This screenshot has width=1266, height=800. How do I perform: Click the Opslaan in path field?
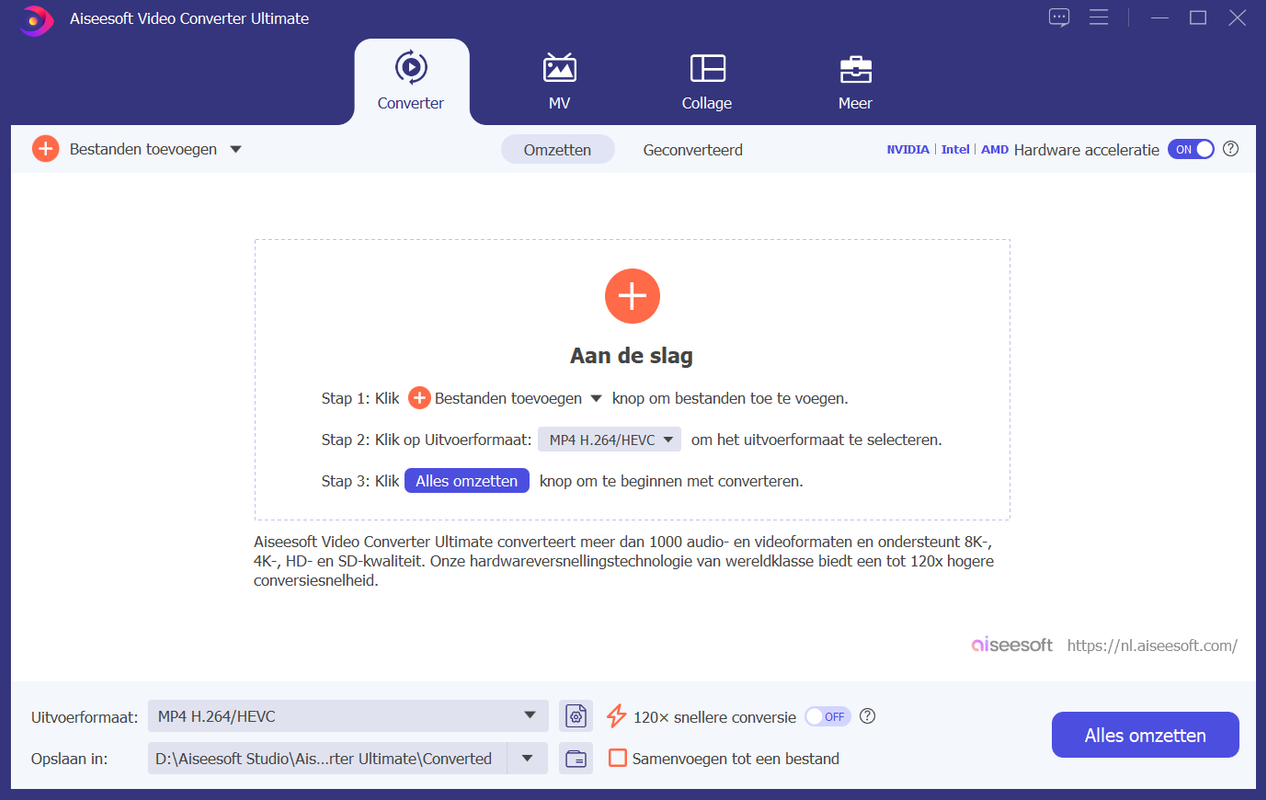pos(328,758)
